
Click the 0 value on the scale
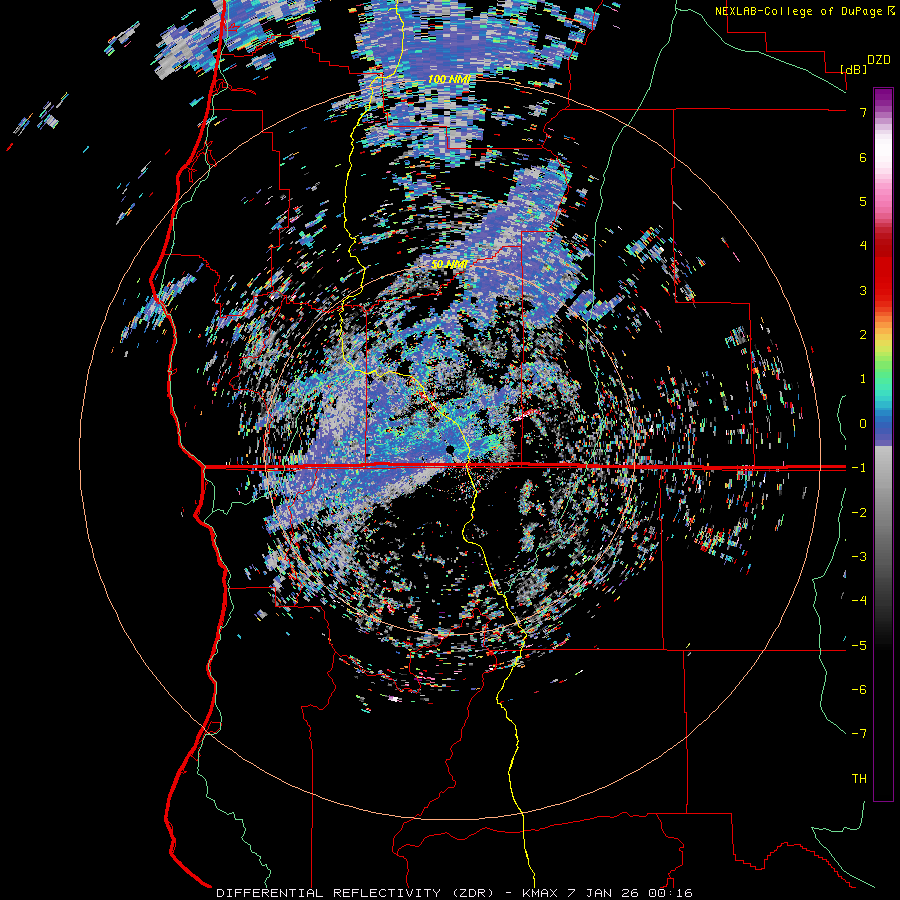click(863, 424)
